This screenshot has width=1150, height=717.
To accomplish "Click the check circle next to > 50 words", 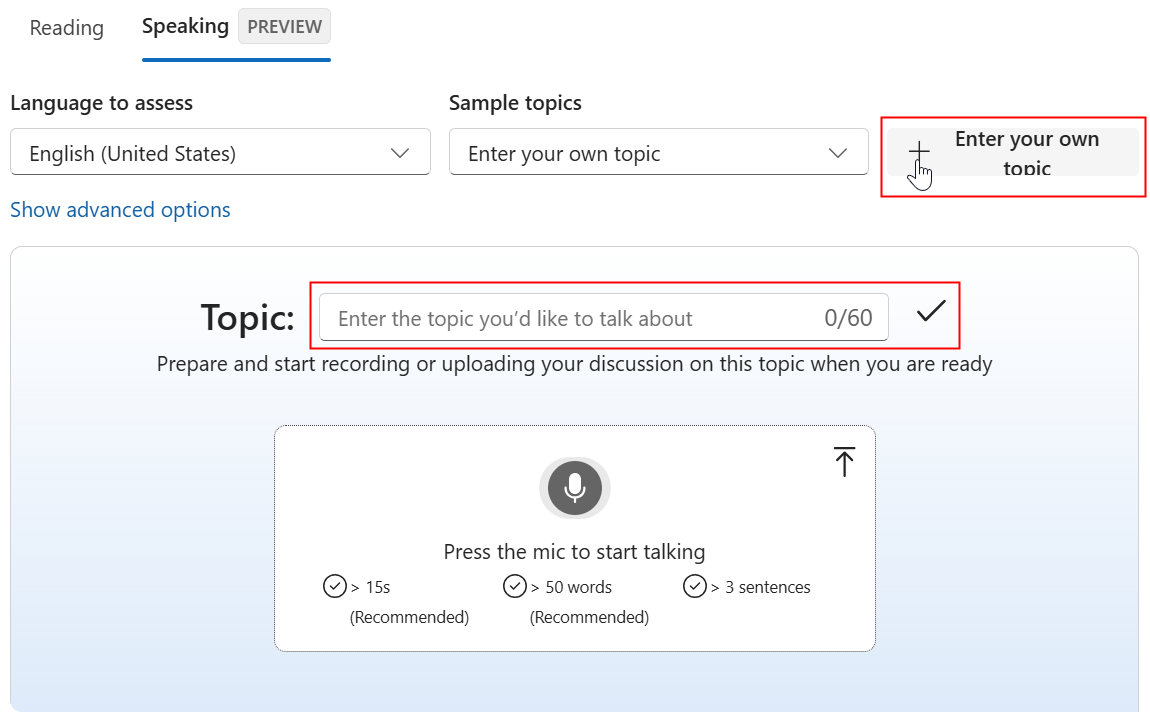I will [x=515, y=586].
